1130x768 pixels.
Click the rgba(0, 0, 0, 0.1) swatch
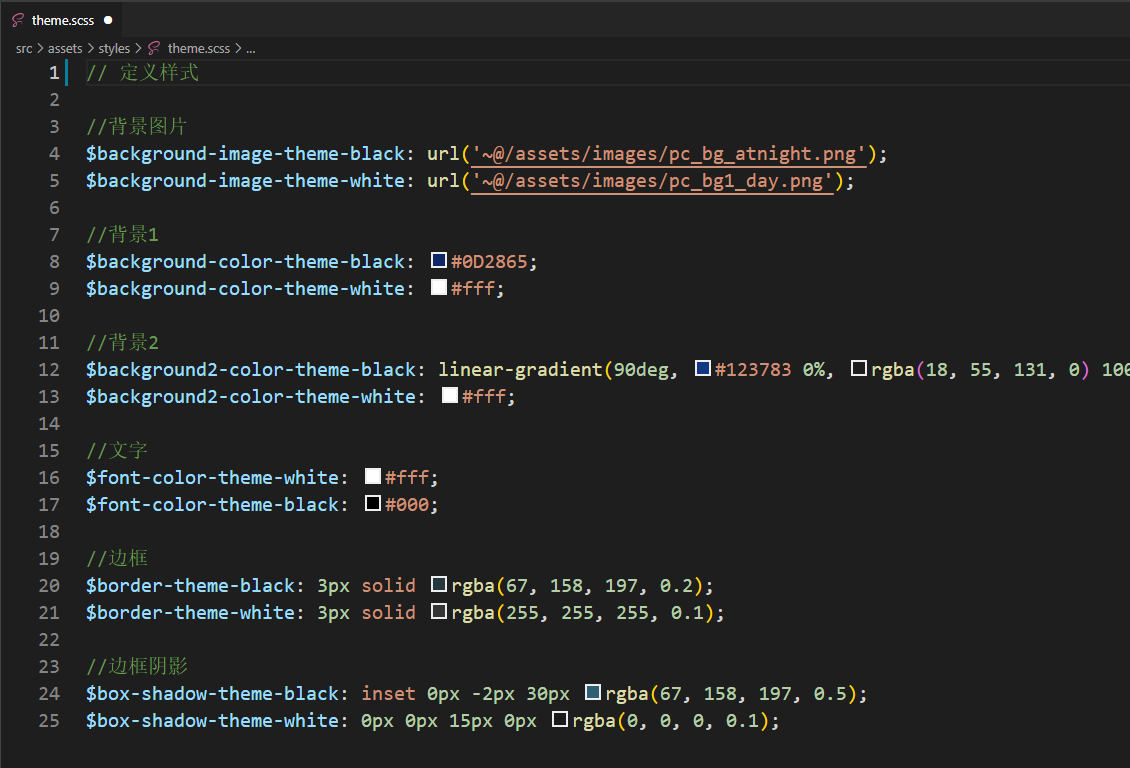pyautogui.click(x=559, y=720)
